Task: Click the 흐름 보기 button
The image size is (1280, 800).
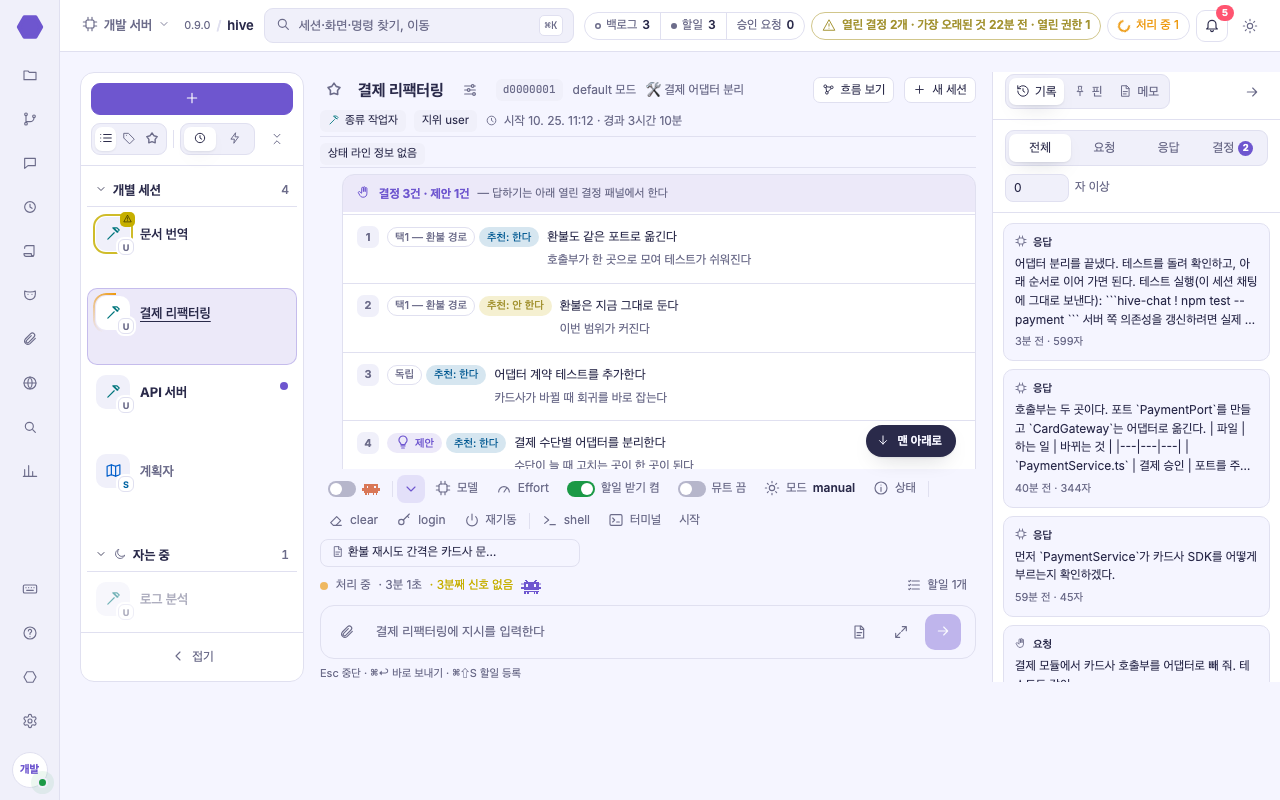Action: (x=853, y=90)
